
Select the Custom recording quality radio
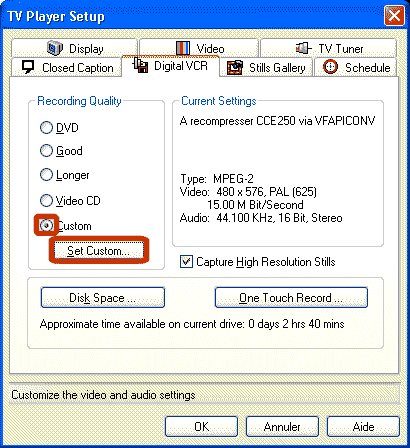point(46,226)
